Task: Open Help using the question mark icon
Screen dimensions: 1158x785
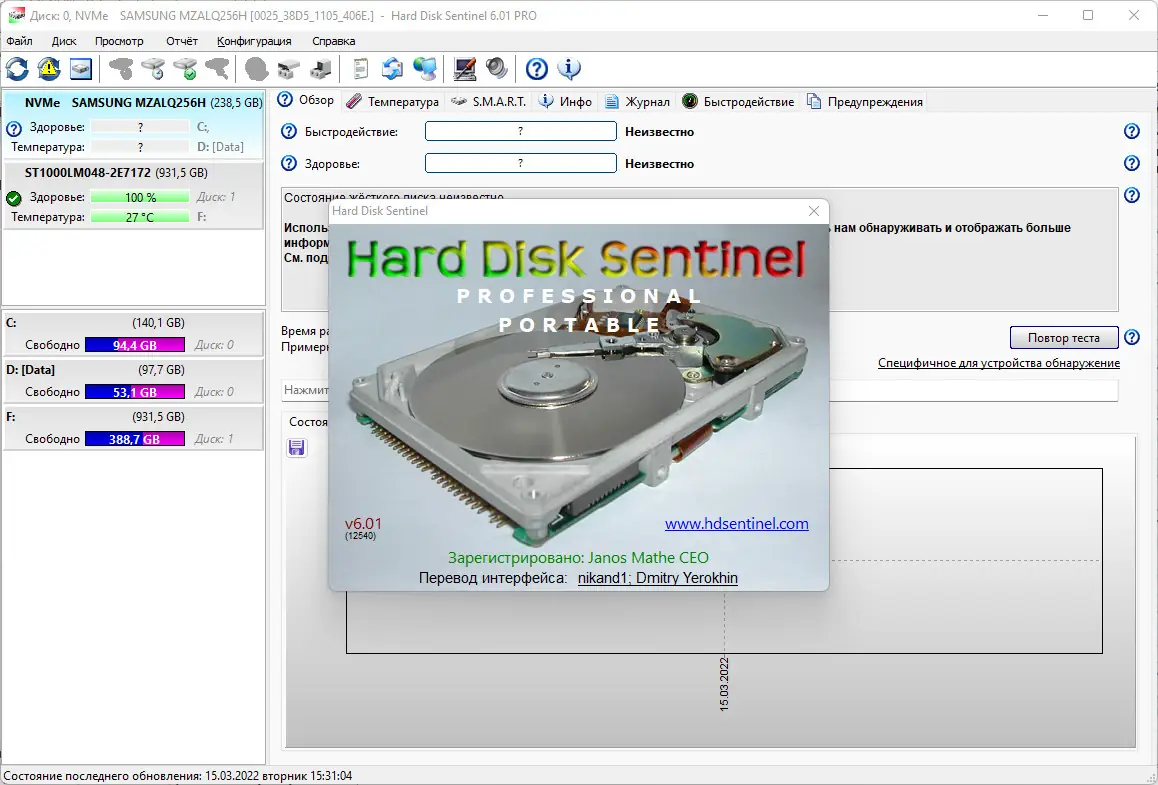Action: (x=537, y=68)
